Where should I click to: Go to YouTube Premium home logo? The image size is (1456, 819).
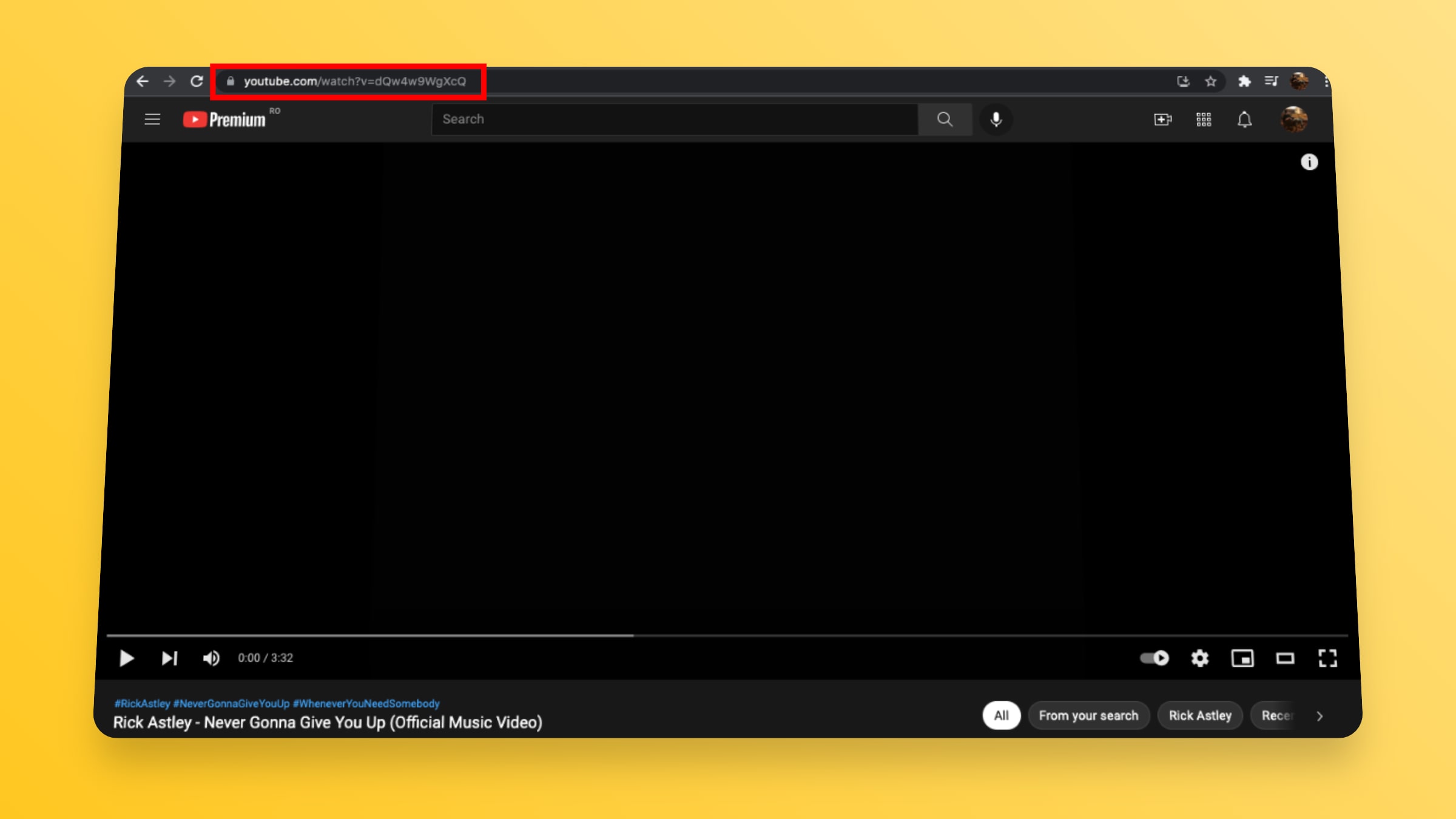pyautogui.click(x=224, y=120)
